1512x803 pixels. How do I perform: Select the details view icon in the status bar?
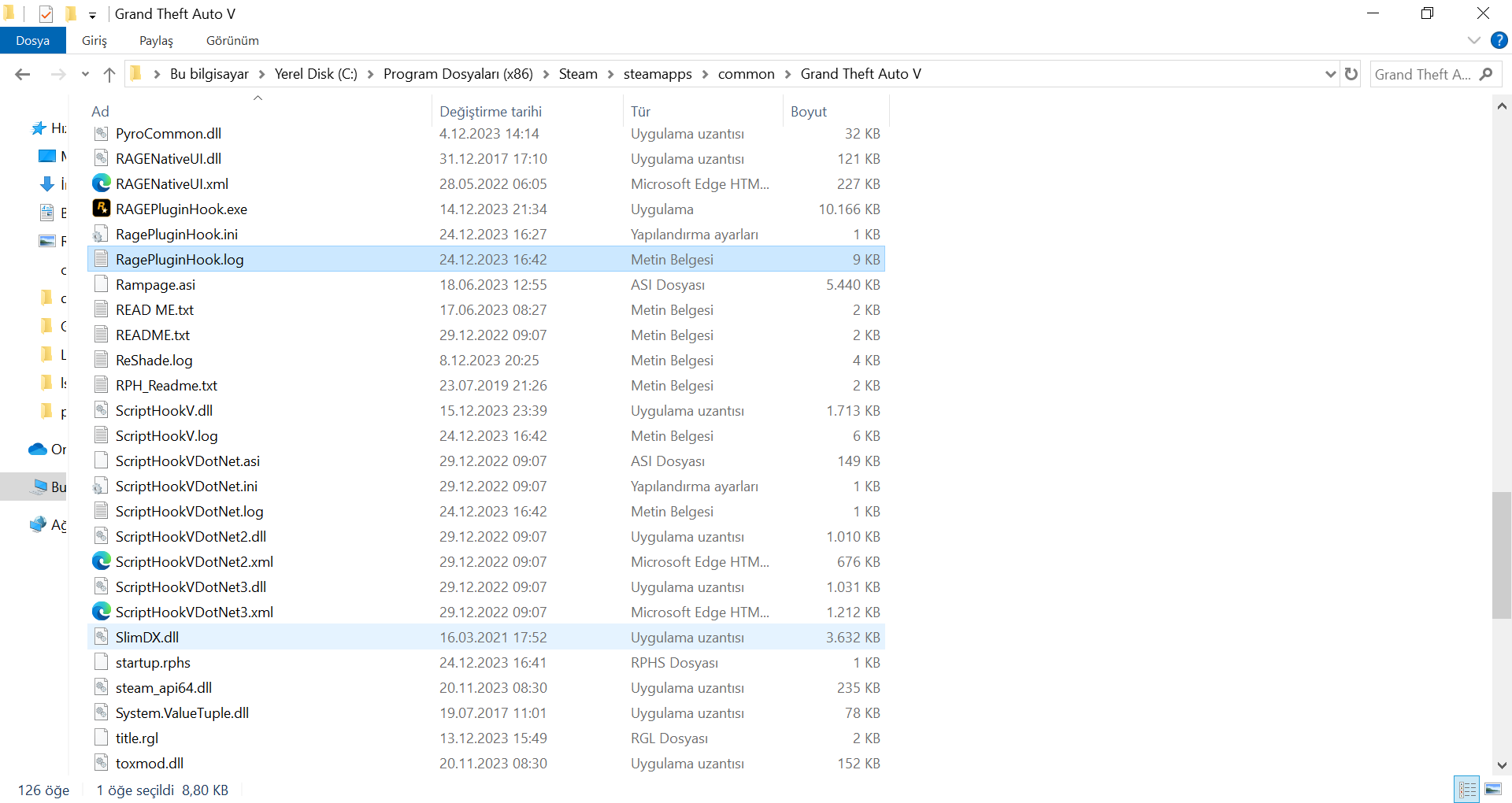click(1467, 789)
